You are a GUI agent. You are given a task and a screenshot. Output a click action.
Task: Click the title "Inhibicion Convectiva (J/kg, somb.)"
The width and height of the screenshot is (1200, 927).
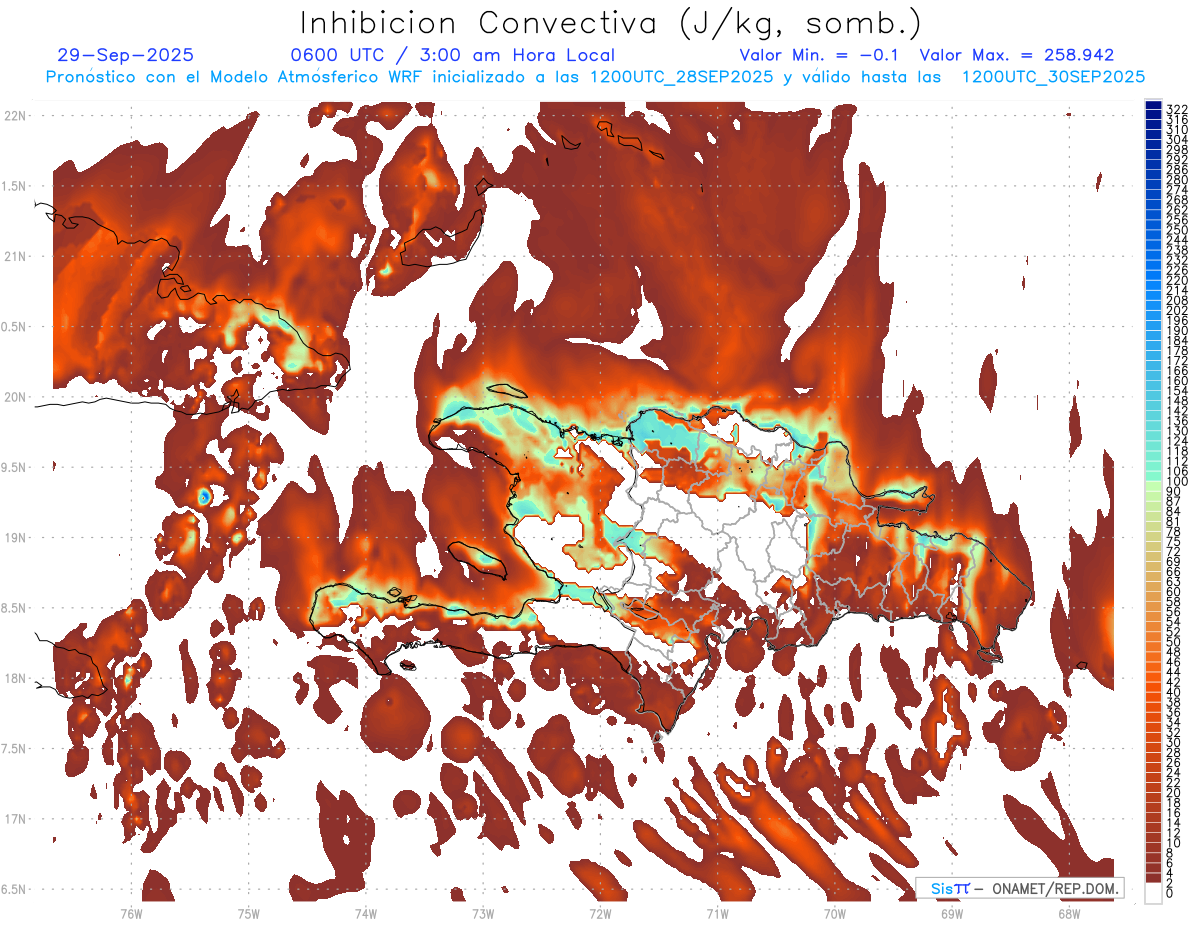[610, 23]
